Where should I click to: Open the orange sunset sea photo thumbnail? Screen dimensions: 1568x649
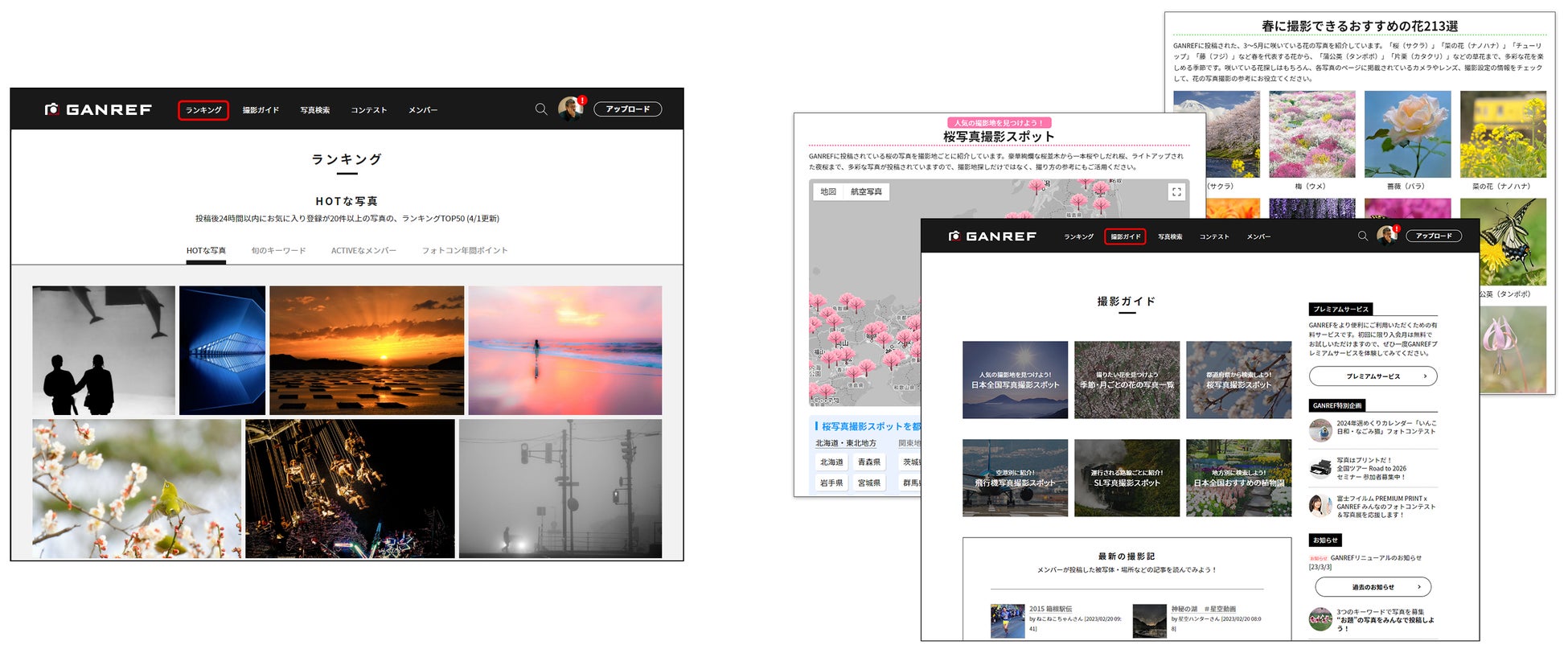(x=367, y=351)
